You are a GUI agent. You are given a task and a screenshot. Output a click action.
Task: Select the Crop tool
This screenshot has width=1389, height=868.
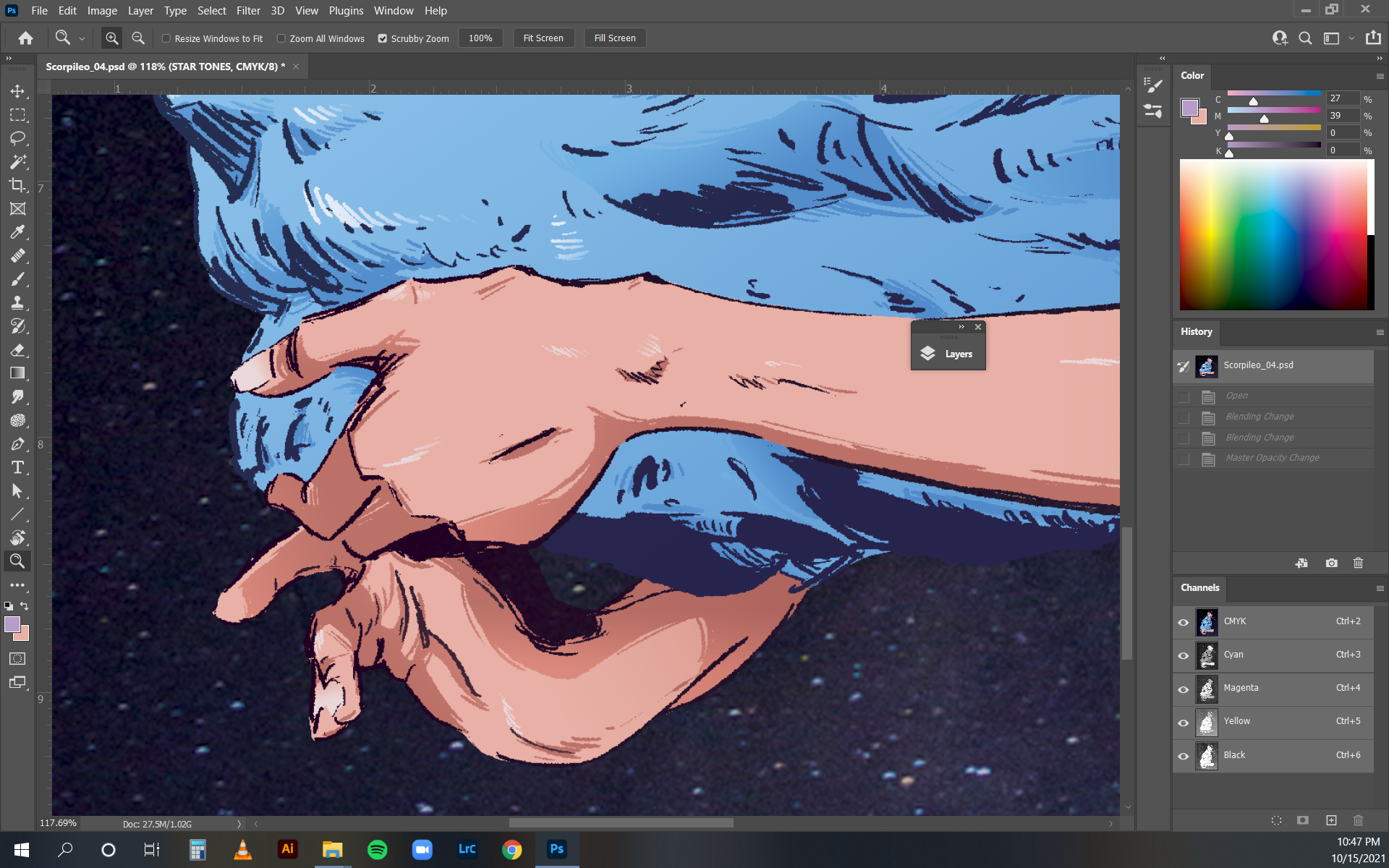click(x=17, y=185)
